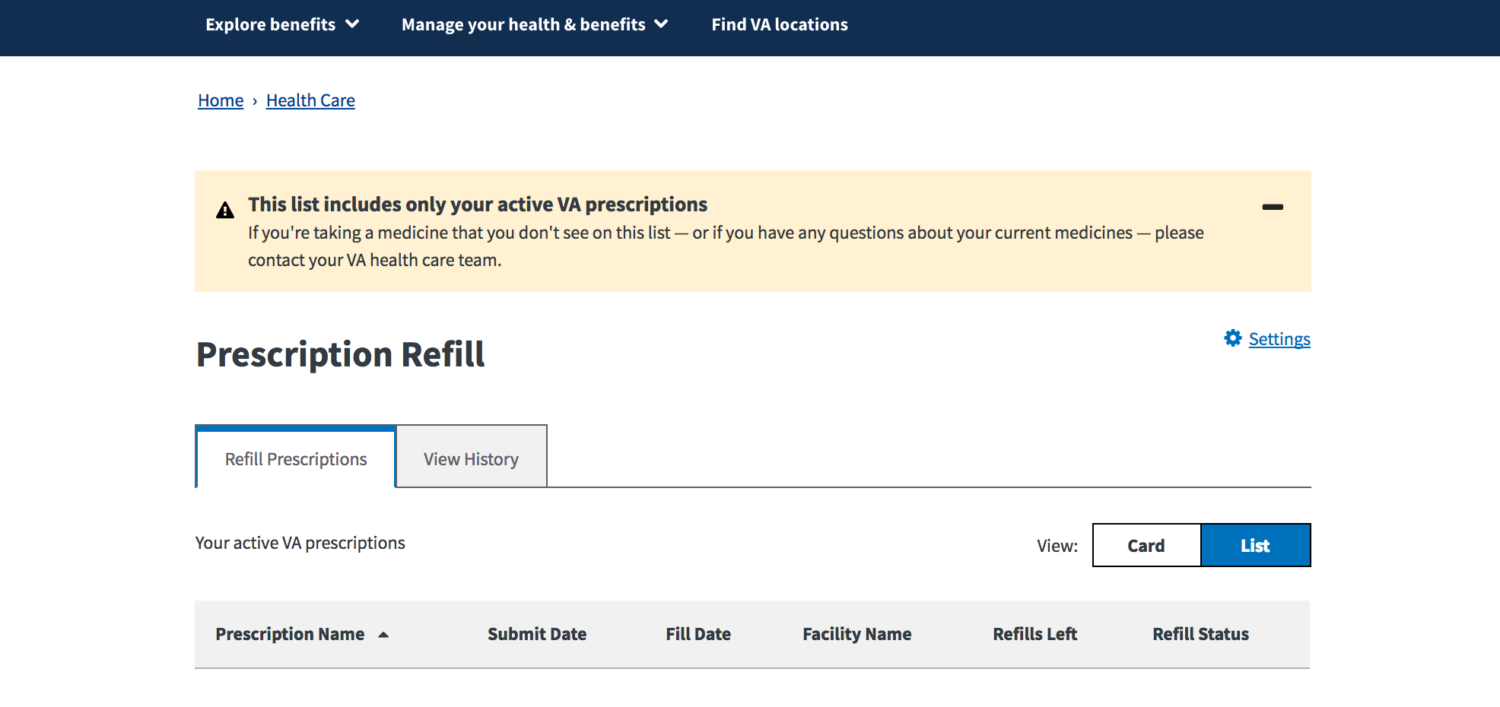
Task: Sort the list by Refills Left
Action: coord(1034,634)
